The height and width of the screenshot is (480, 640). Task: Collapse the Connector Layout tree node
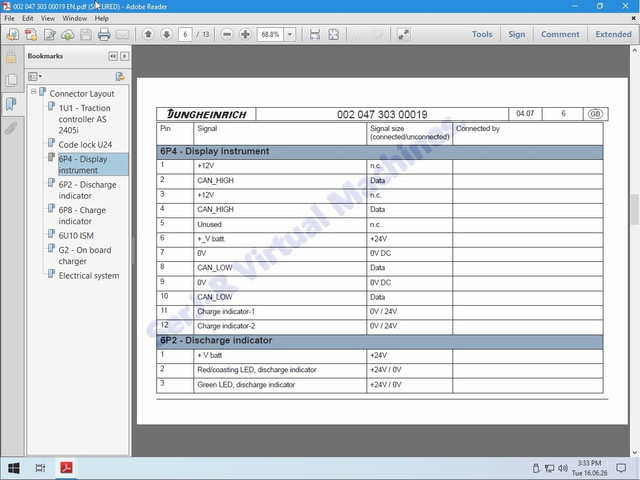click(x=33, y=91)
